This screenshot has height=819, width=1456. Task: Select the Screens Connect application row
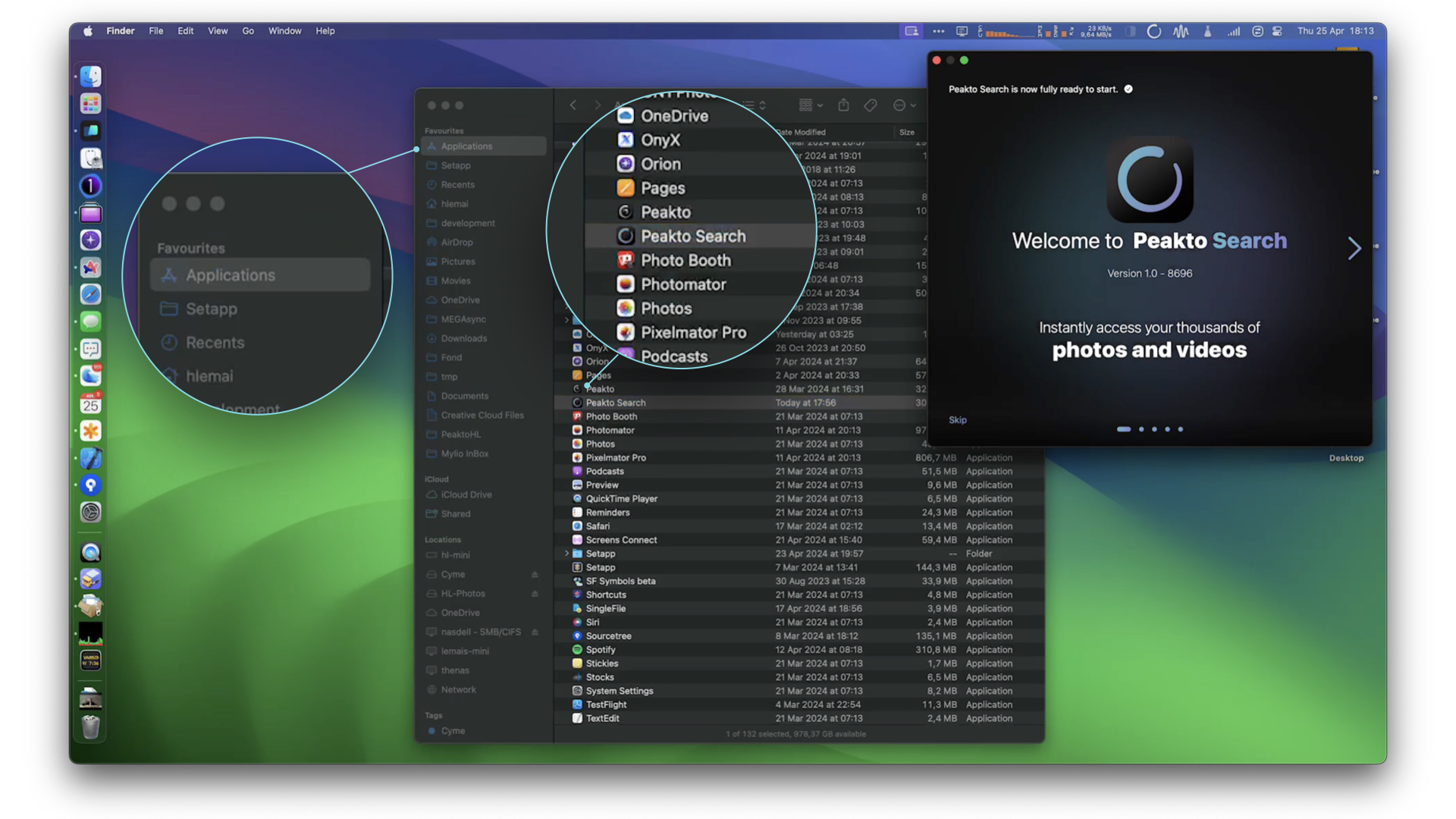click(x=799, y=540)
